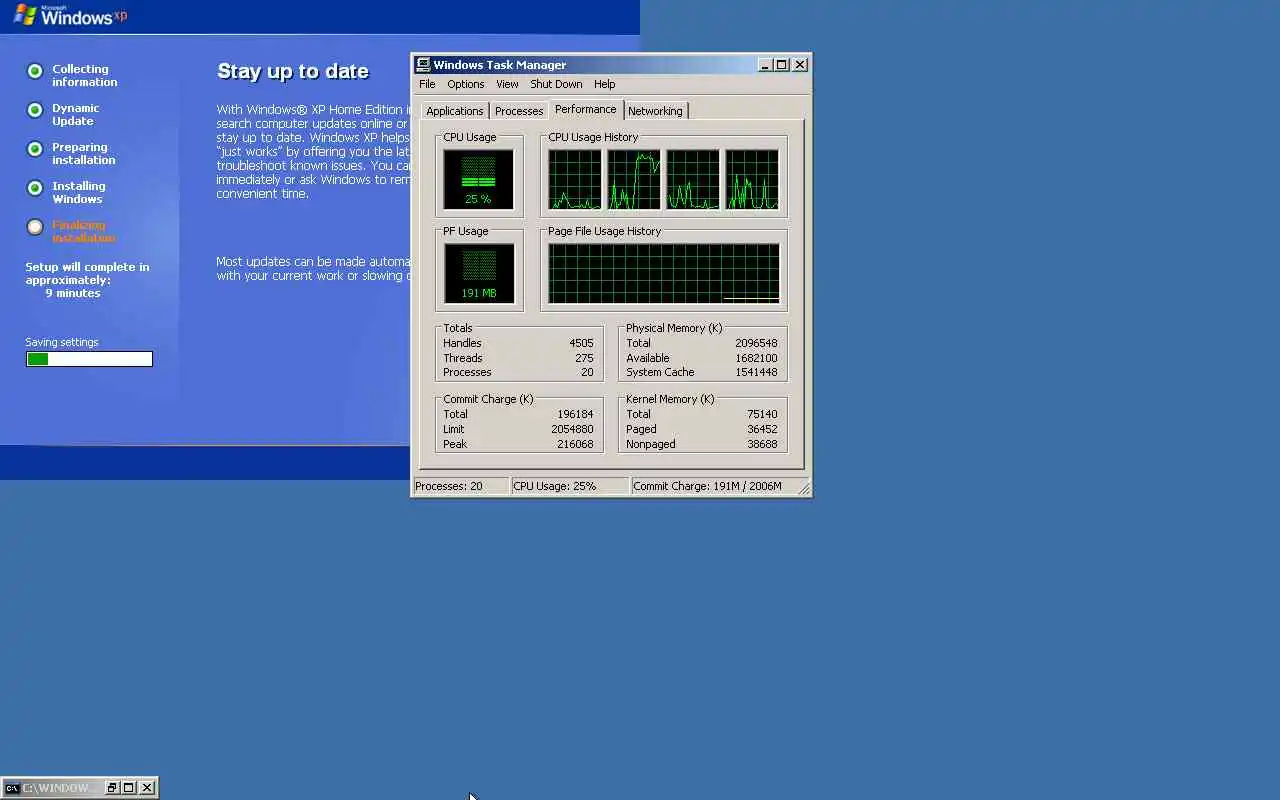Click the status bar CPU Usage: 25% entry

[x=570, y=486]
